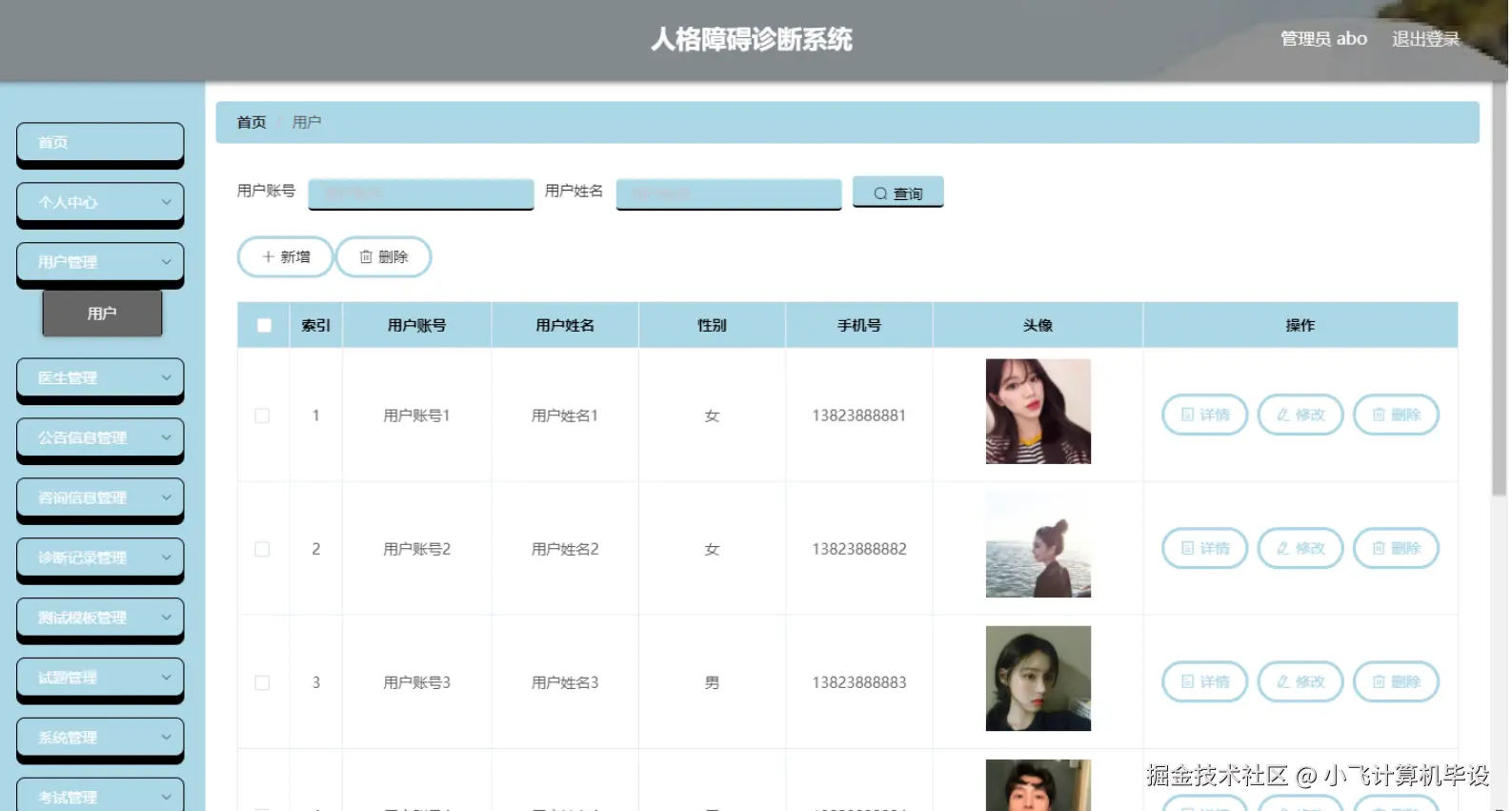Check the checkbox for row 2
The height and width of the screenshot is (811, 1512).
click(262, 549)
